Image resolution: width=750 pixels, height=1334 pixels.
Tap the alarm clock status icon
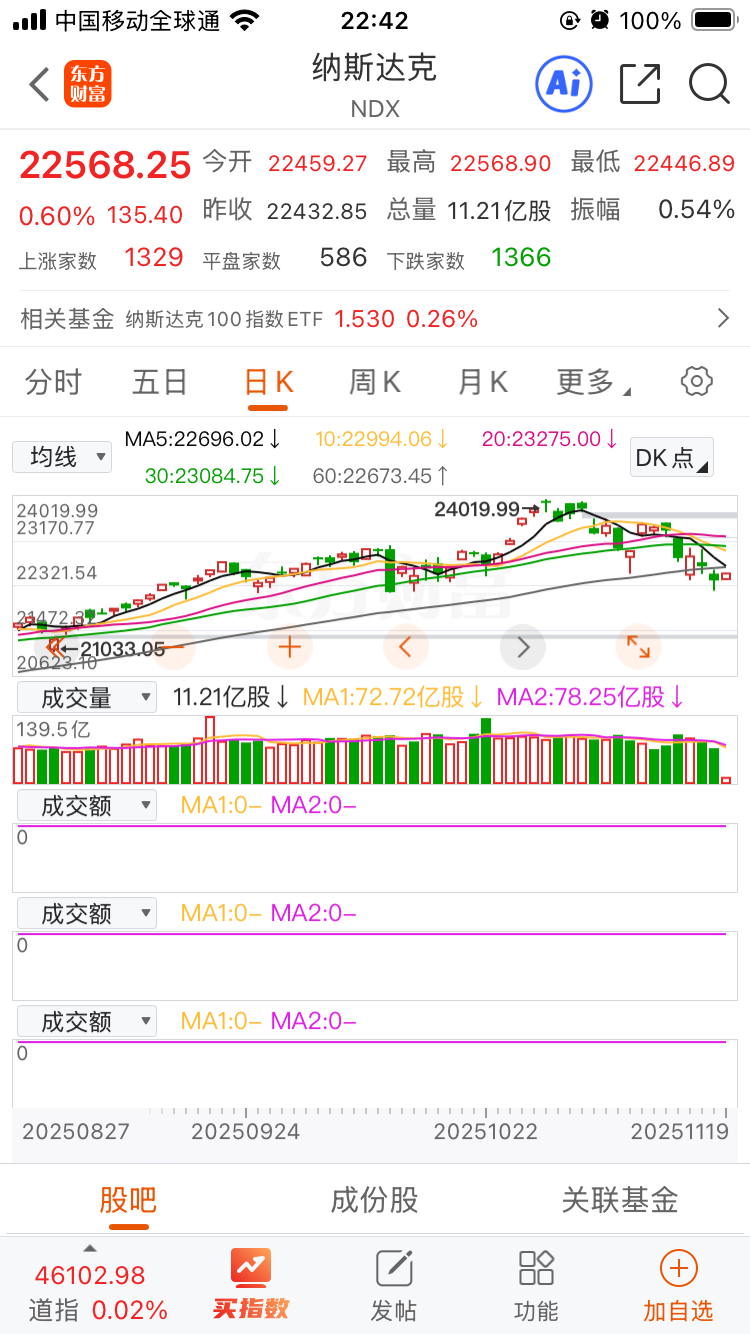pyautogui.click(x=600, y=20)
